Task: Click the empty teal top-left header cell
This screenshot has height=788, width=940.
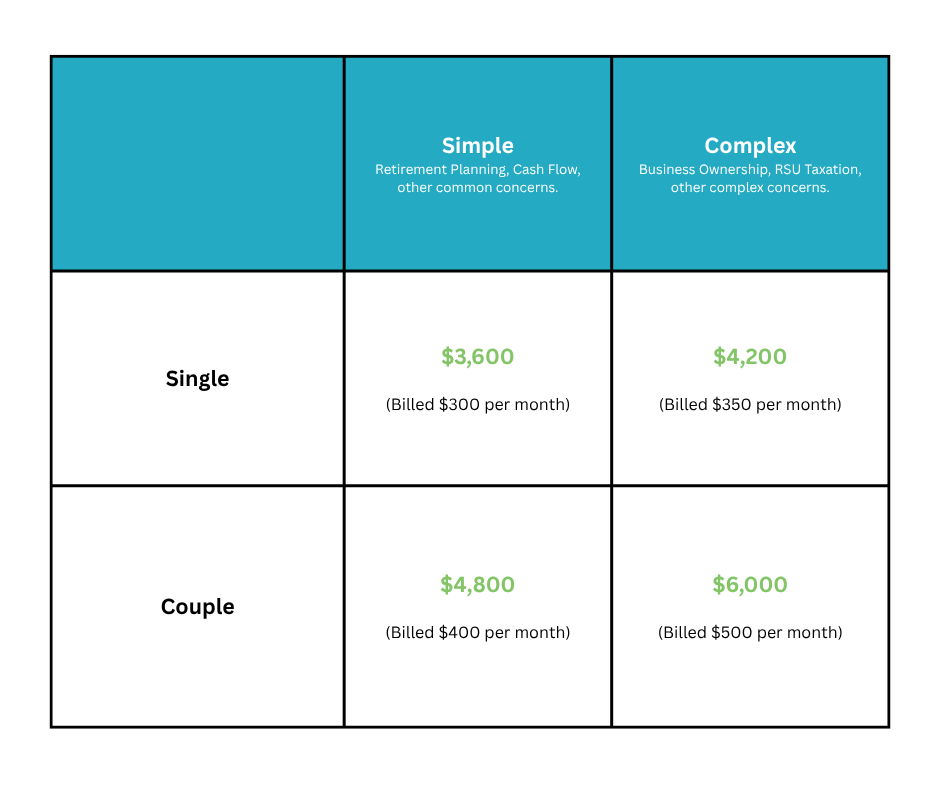Action: tap(197, 164)
